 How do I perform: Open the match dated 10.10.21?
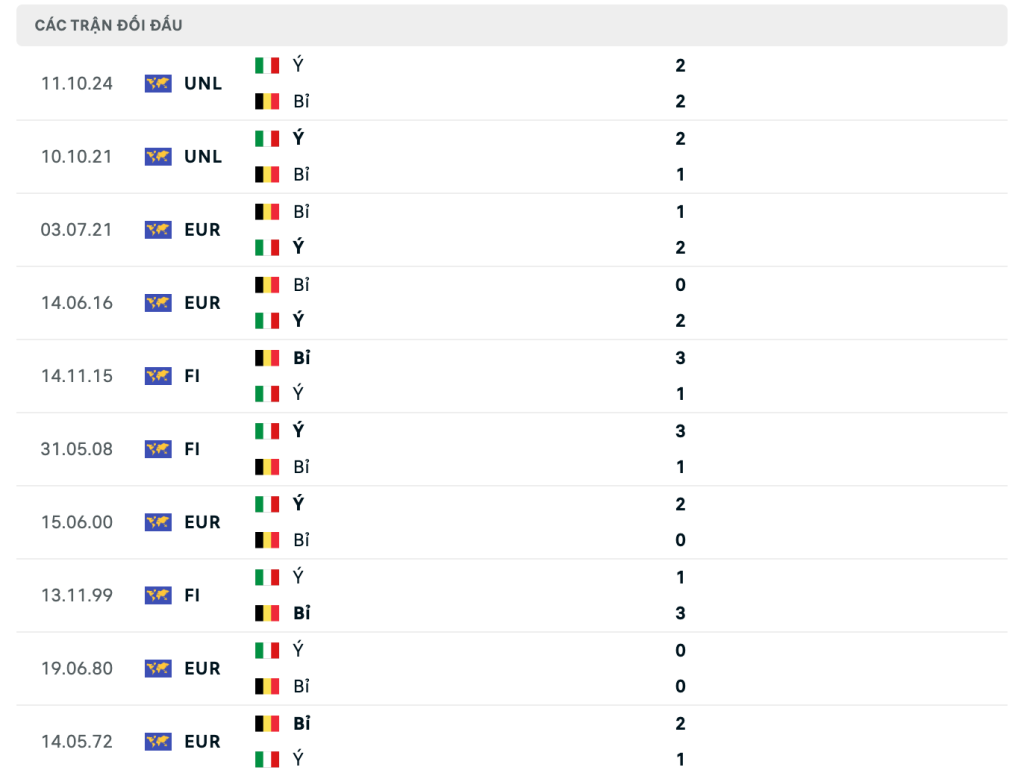[x=512, y=157]
